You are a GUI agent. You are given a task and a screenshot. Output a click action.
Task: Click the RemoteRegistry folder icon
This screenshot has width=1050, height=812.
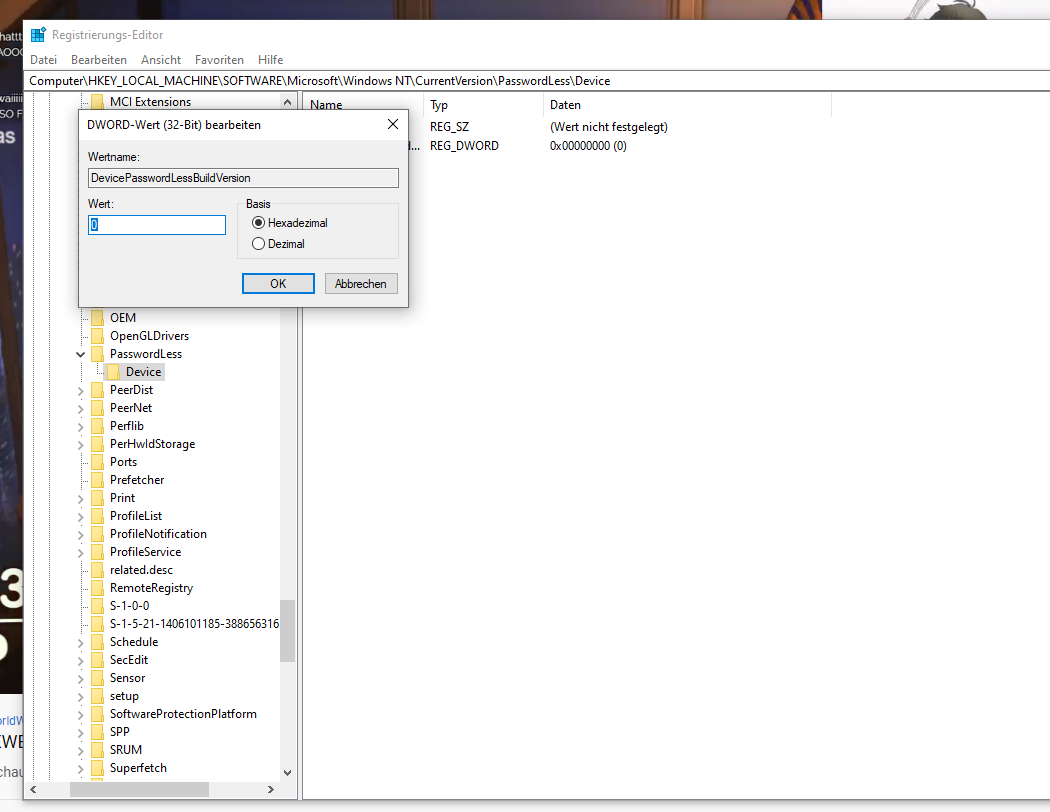(x=98, y=588)
